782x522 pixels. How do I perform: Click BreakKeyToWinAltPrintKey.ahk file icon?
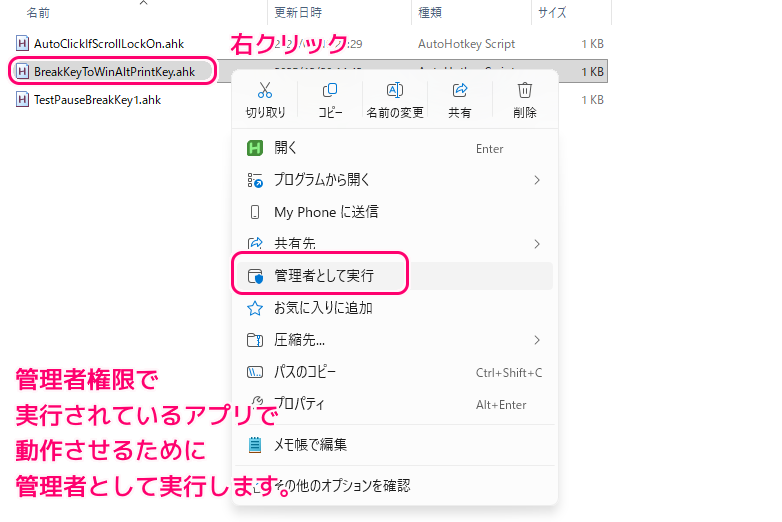[22, 72]
